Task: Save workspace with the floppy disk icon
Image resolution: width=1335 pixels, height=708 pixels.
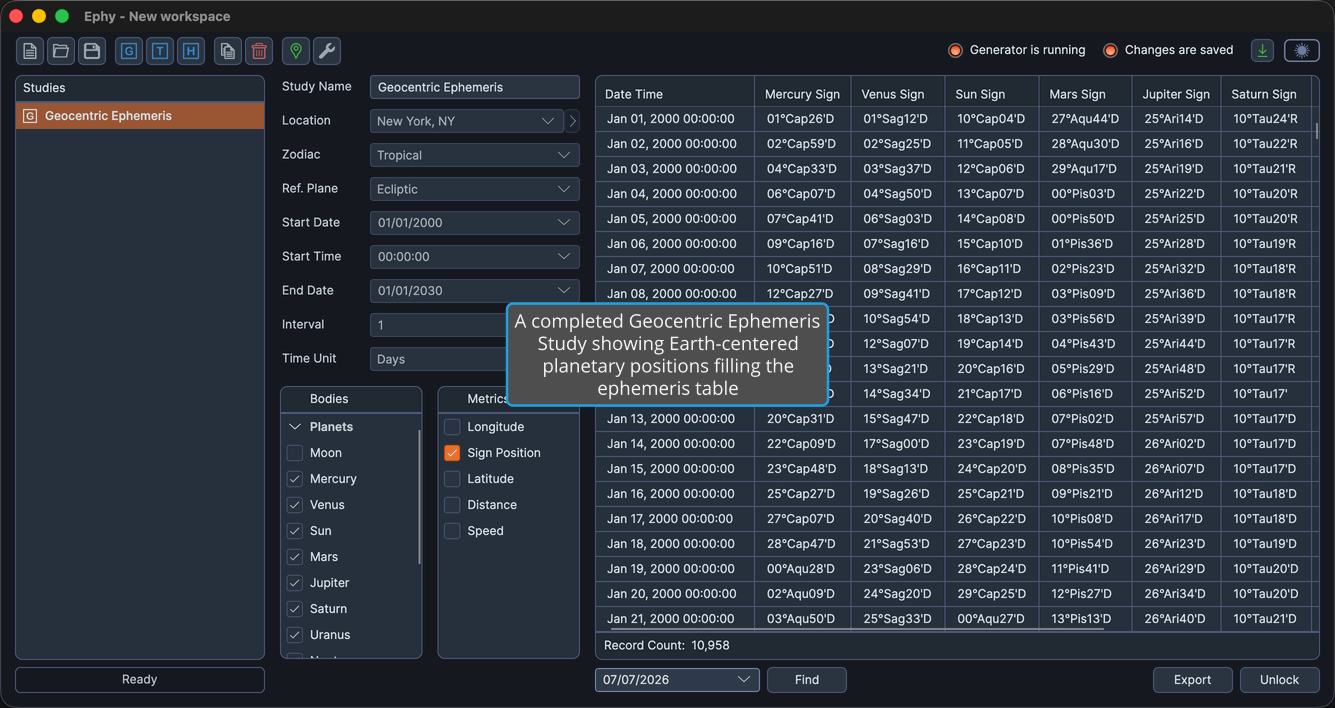Action: (x=92, y=51)
